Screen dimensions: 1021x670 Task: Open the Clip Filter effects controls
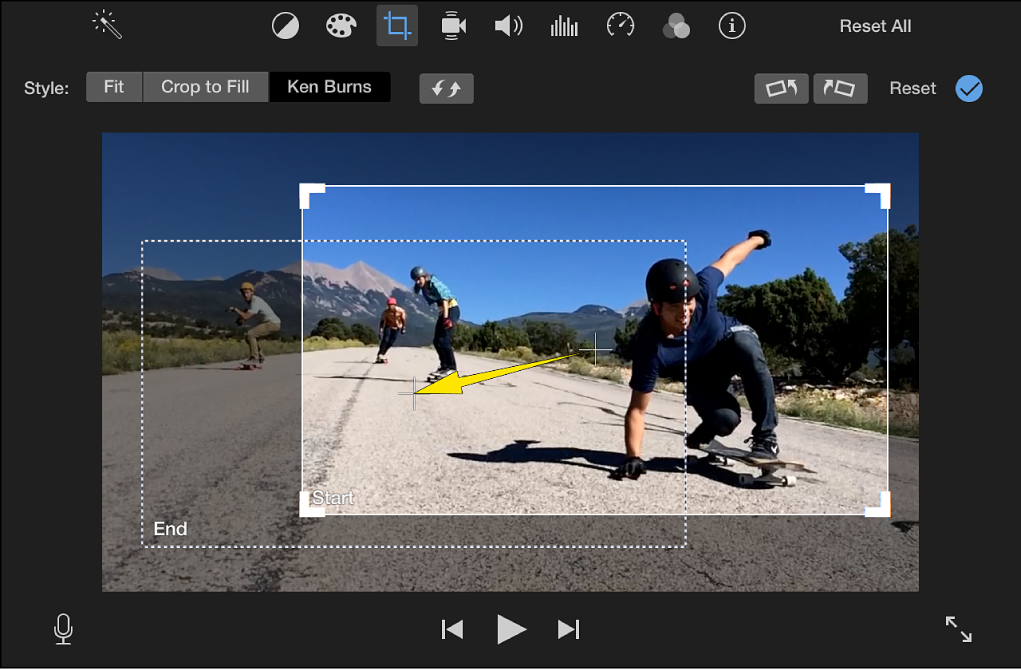point(676,26)
